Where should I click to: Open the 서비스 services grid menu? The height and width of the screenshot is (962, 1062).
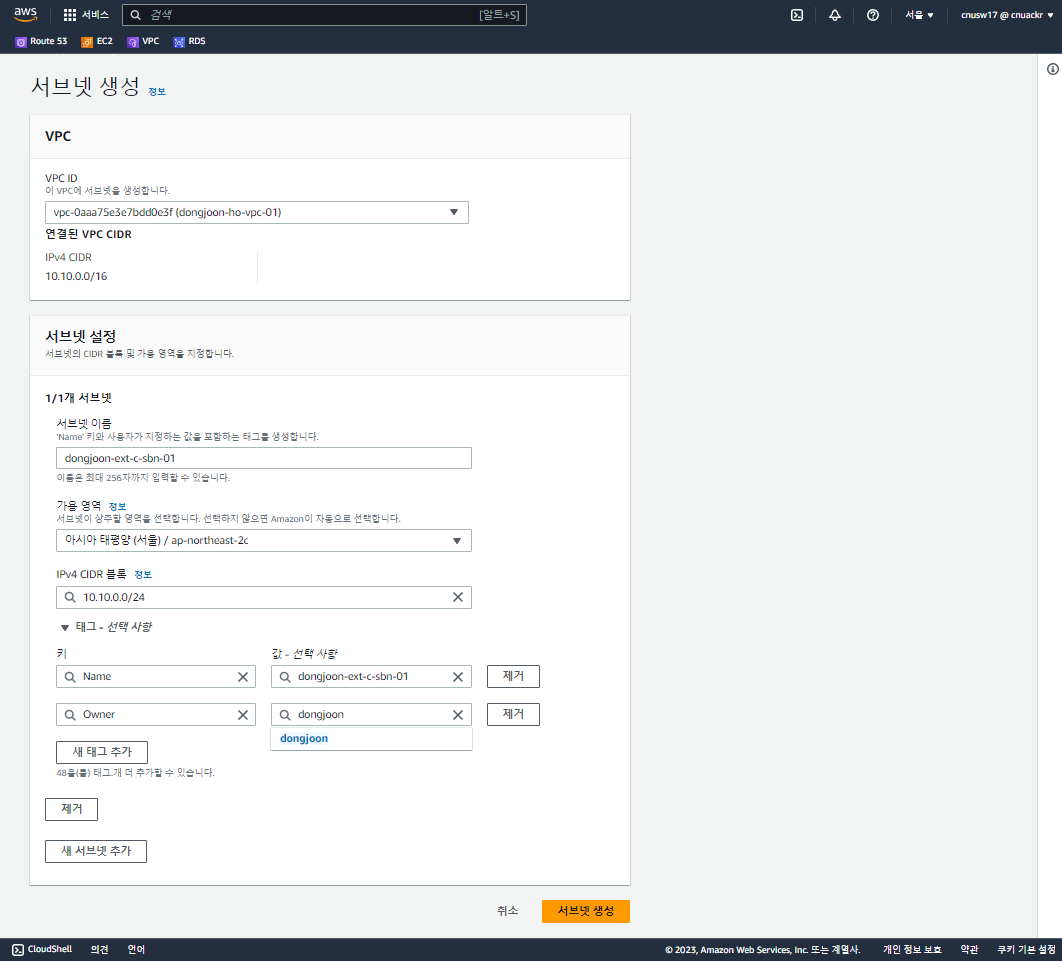click(x=86, y=15)
